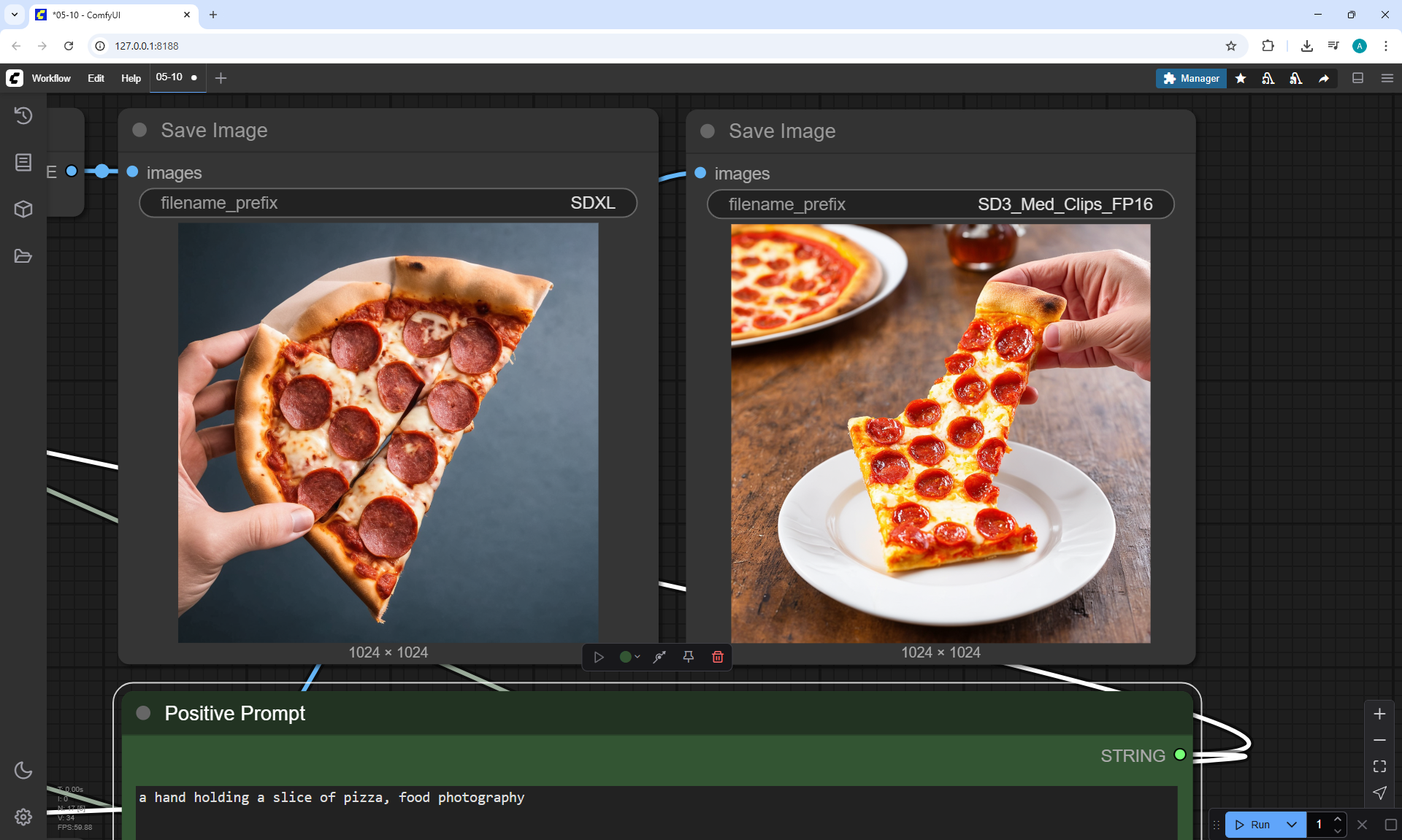Click the star icon next to Manager
The height and width of the screenshot is (840, 1402).
[1241, 78]
